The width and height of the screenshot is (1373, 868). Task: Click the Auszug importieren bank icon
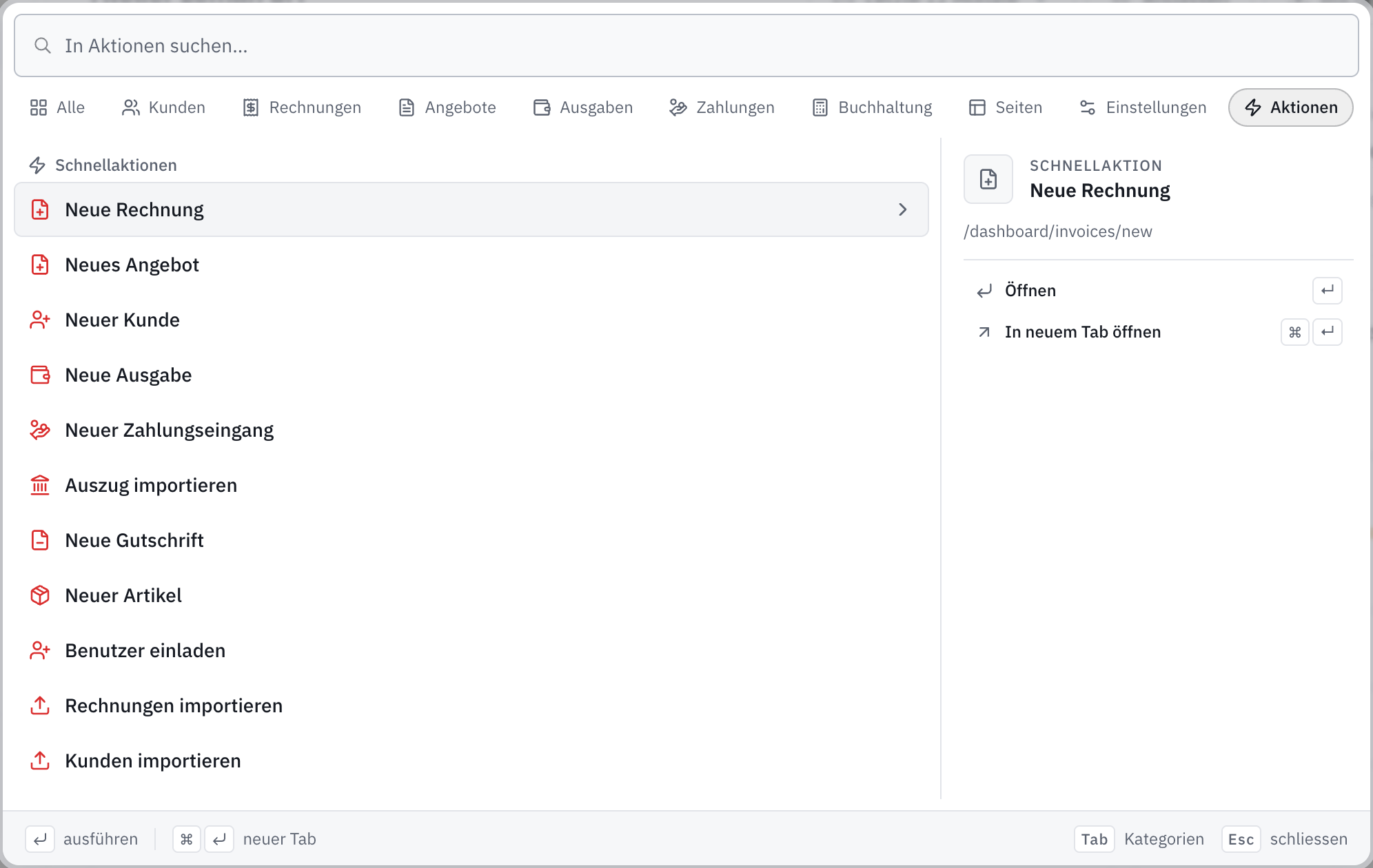click(40, 485)
